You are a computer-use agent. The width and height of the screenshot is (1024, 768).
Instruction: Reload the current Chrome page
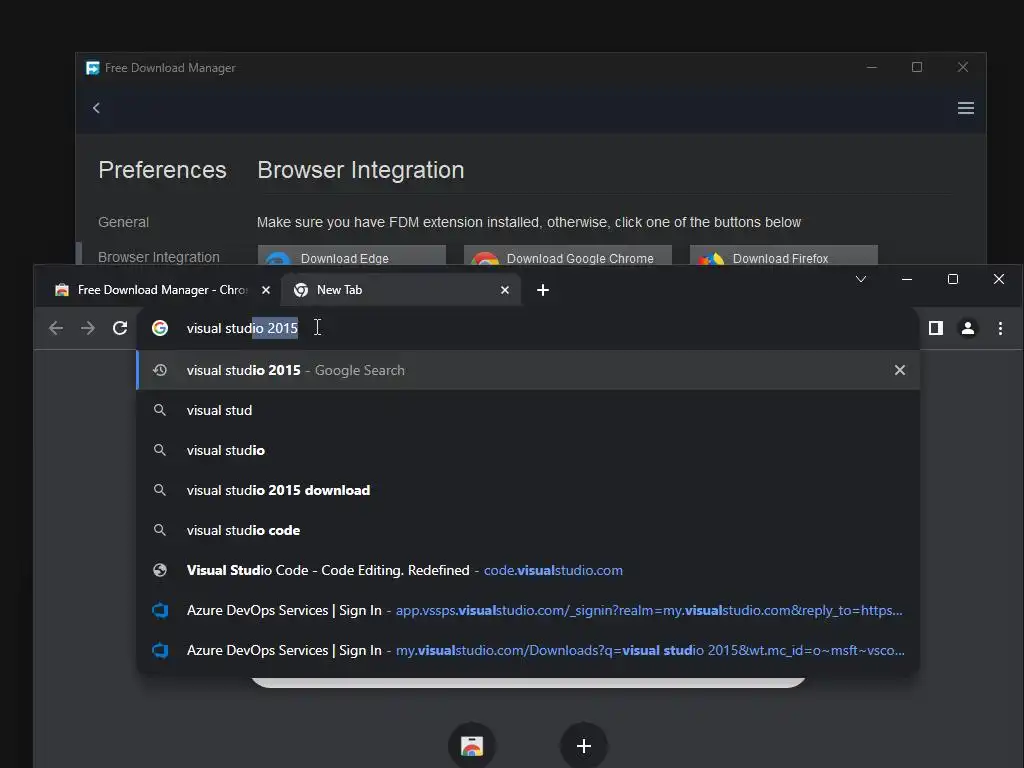tap(120, 328)
